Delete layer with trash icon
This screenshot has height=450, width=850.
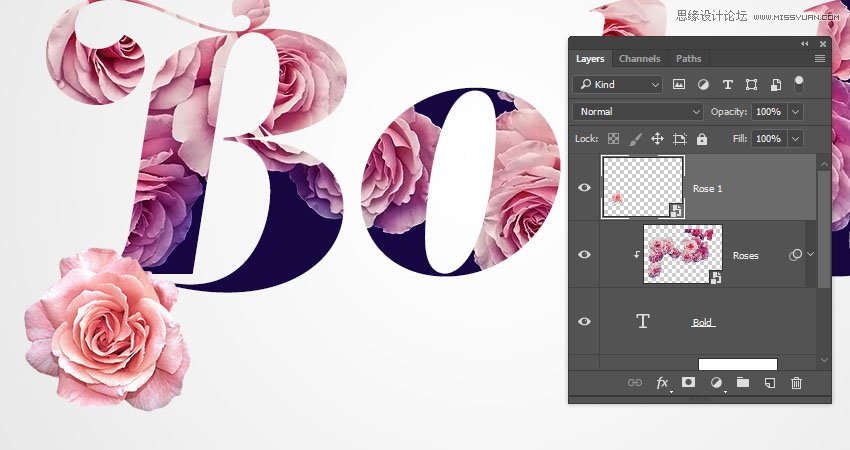point(796,383)
